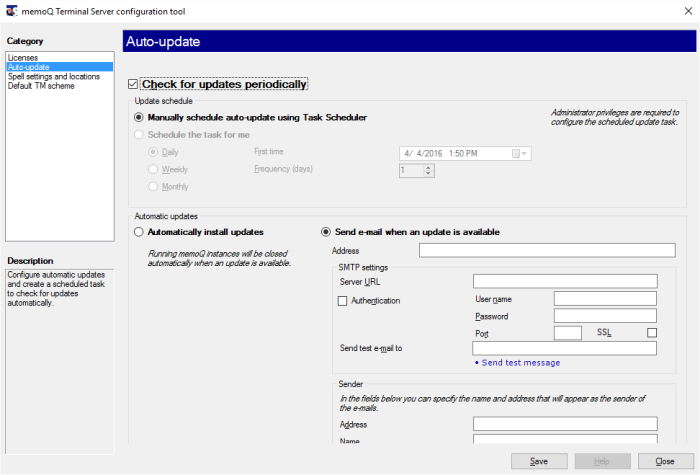700x475 pixels.
Task: Tick the SSL checkbox
Action: click(652, 332)
